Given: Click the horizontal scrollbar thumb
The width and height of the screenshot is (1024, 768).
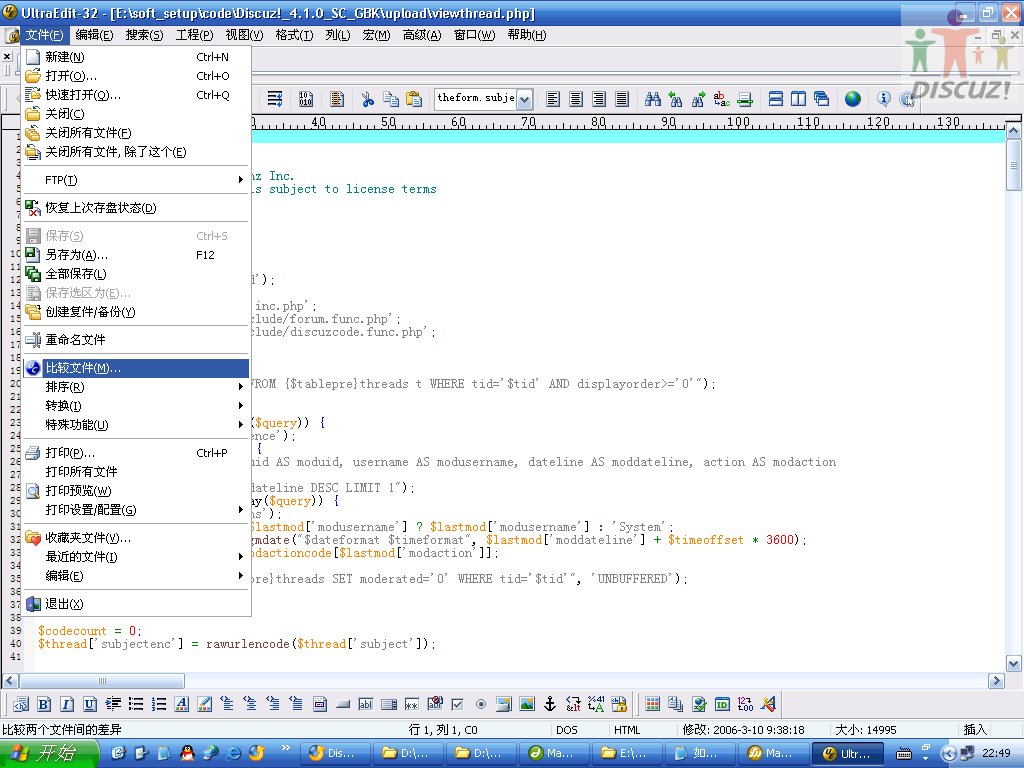Looking at the screenshot, I should point(102,680).
